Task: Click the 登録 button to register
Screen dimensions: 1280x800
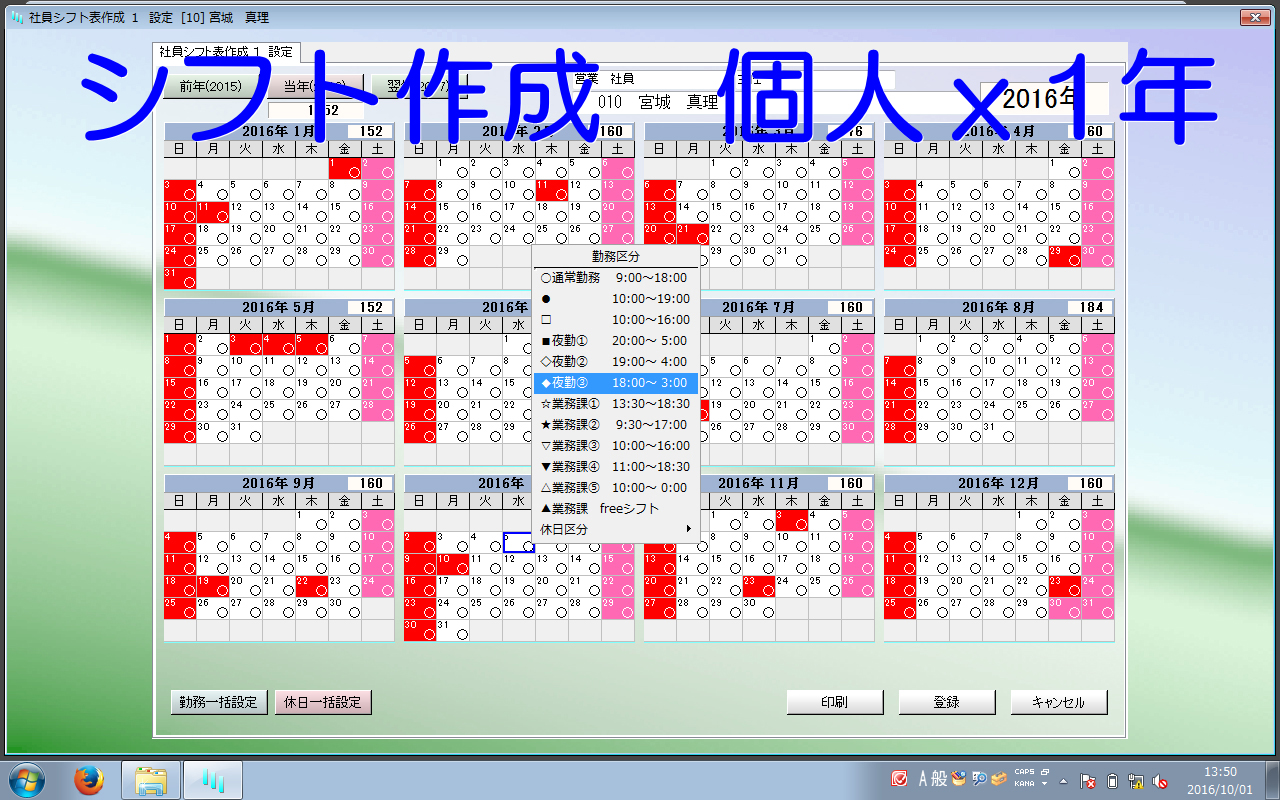Action: pyautogui.click(x=946, y=702)
